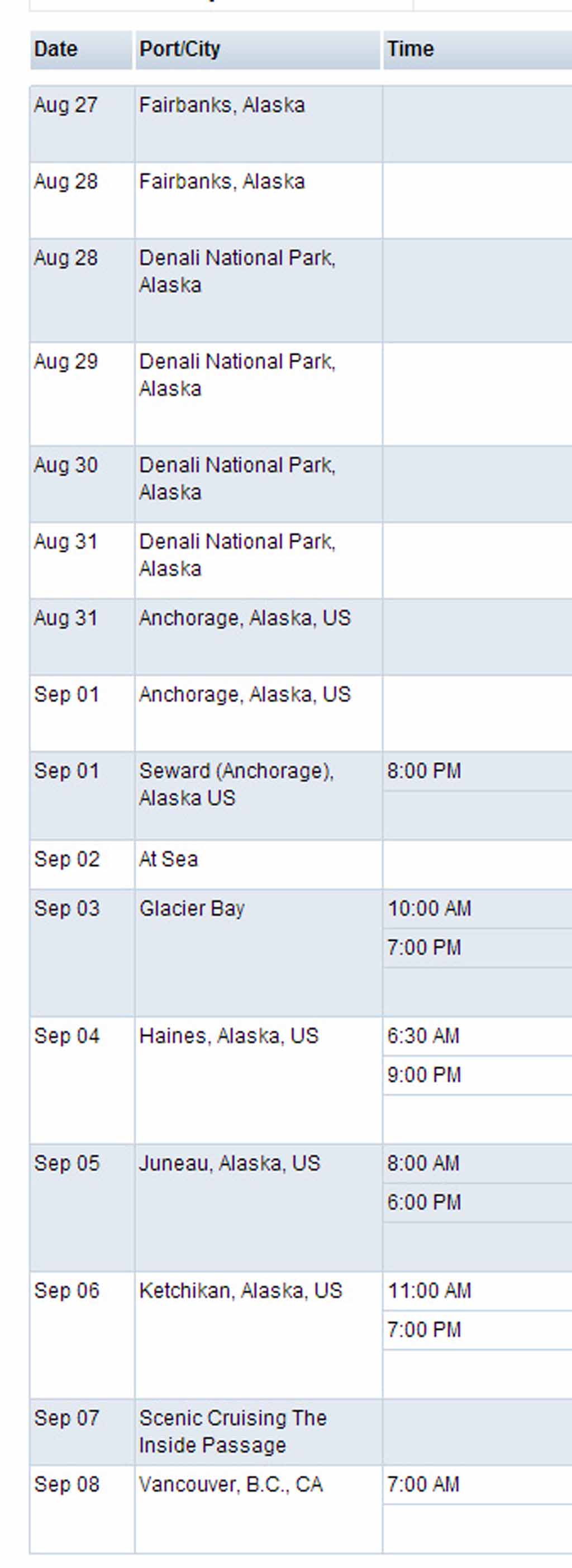Click the Glacier Bay port name
Image resolution: width=572 pixels, height=1568 pixels.
192,909
